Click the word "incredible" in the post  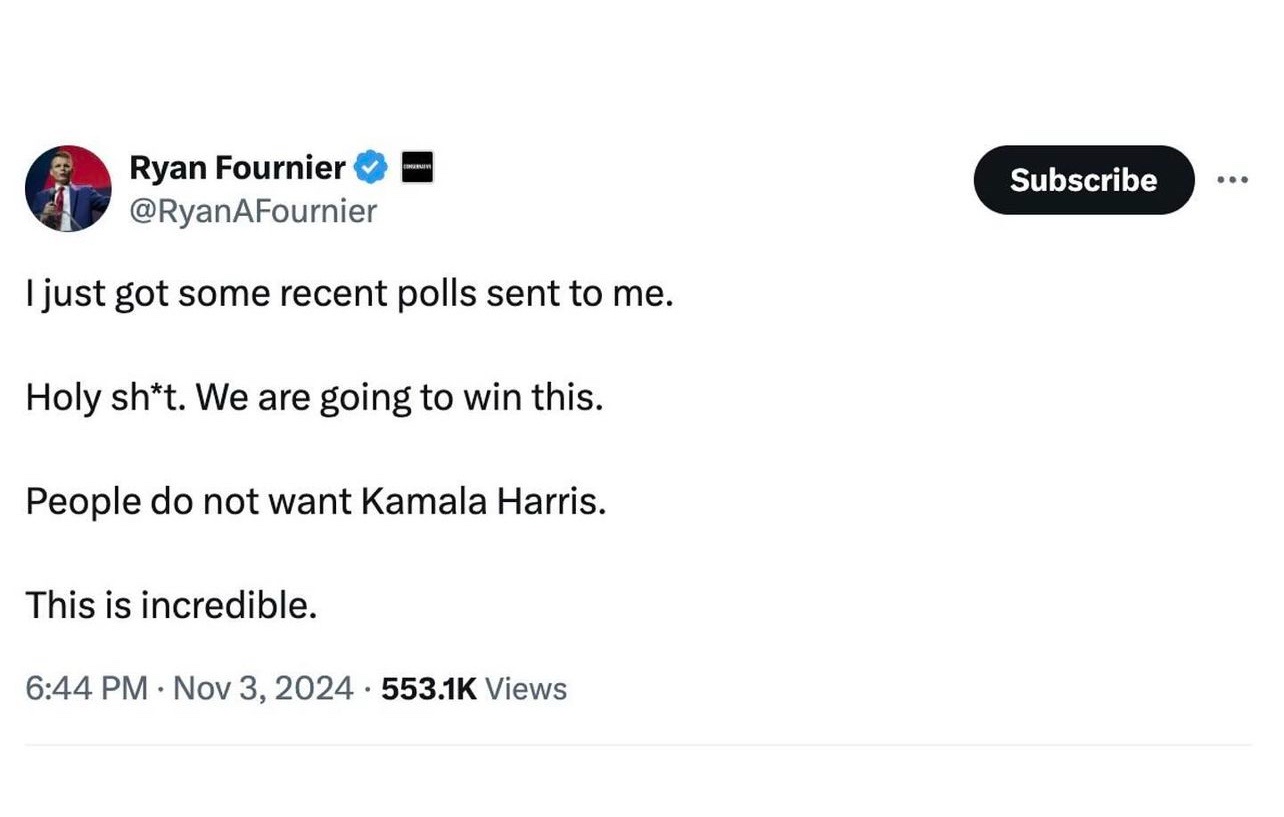click(228, 604)
